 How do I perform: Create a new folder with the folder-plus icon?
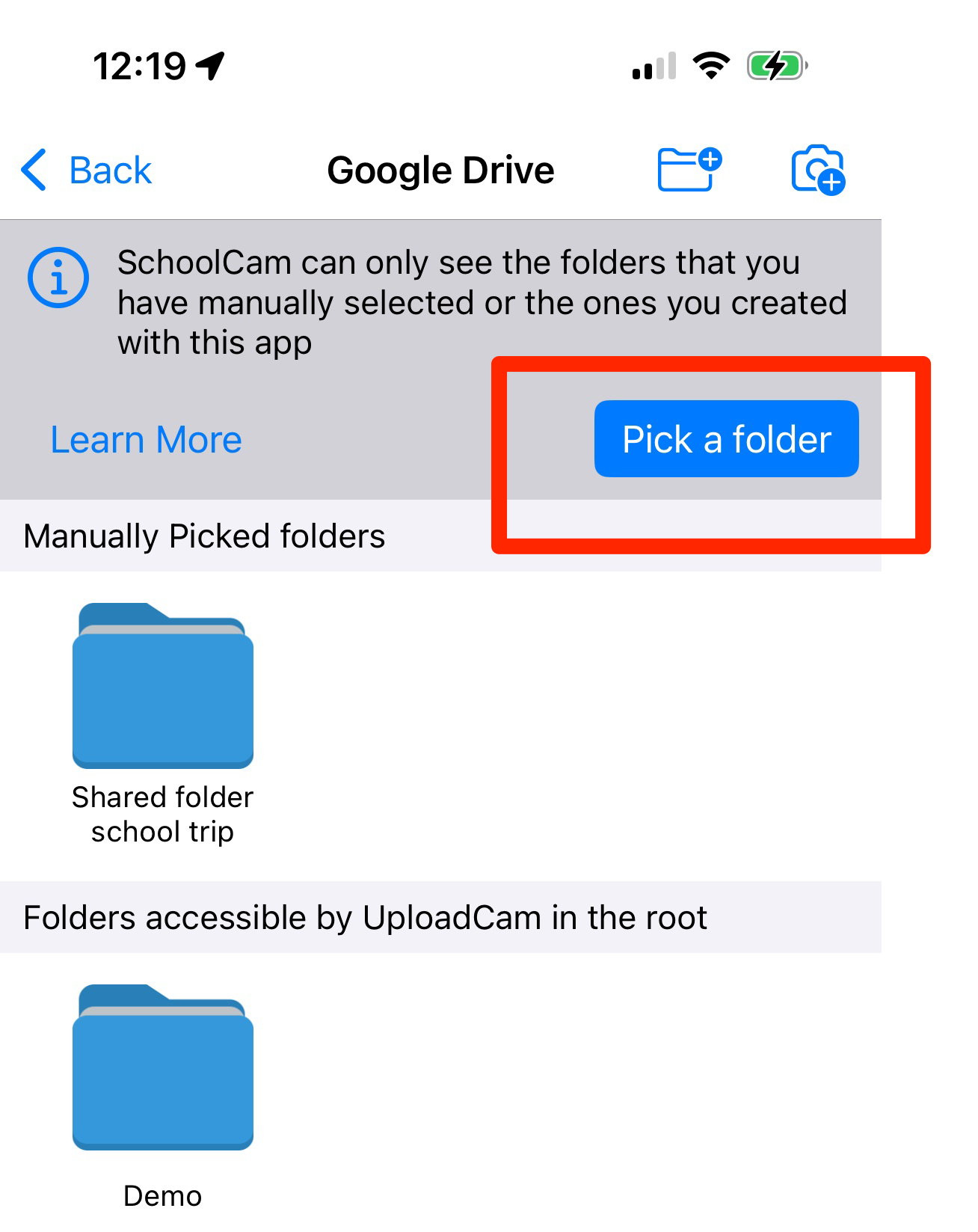(689, 169)
